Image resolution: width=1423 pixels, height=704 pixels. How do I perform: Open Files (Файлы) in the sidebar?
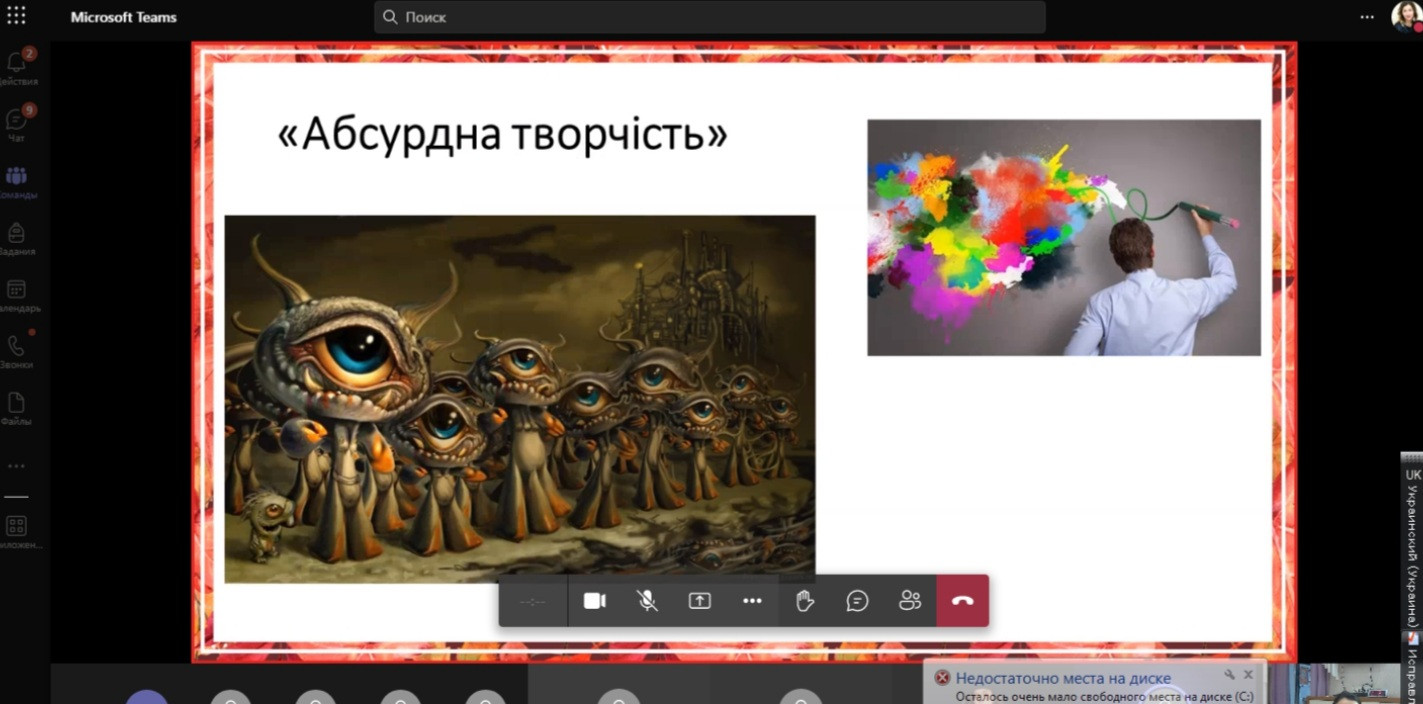click(x=17, y=407)
